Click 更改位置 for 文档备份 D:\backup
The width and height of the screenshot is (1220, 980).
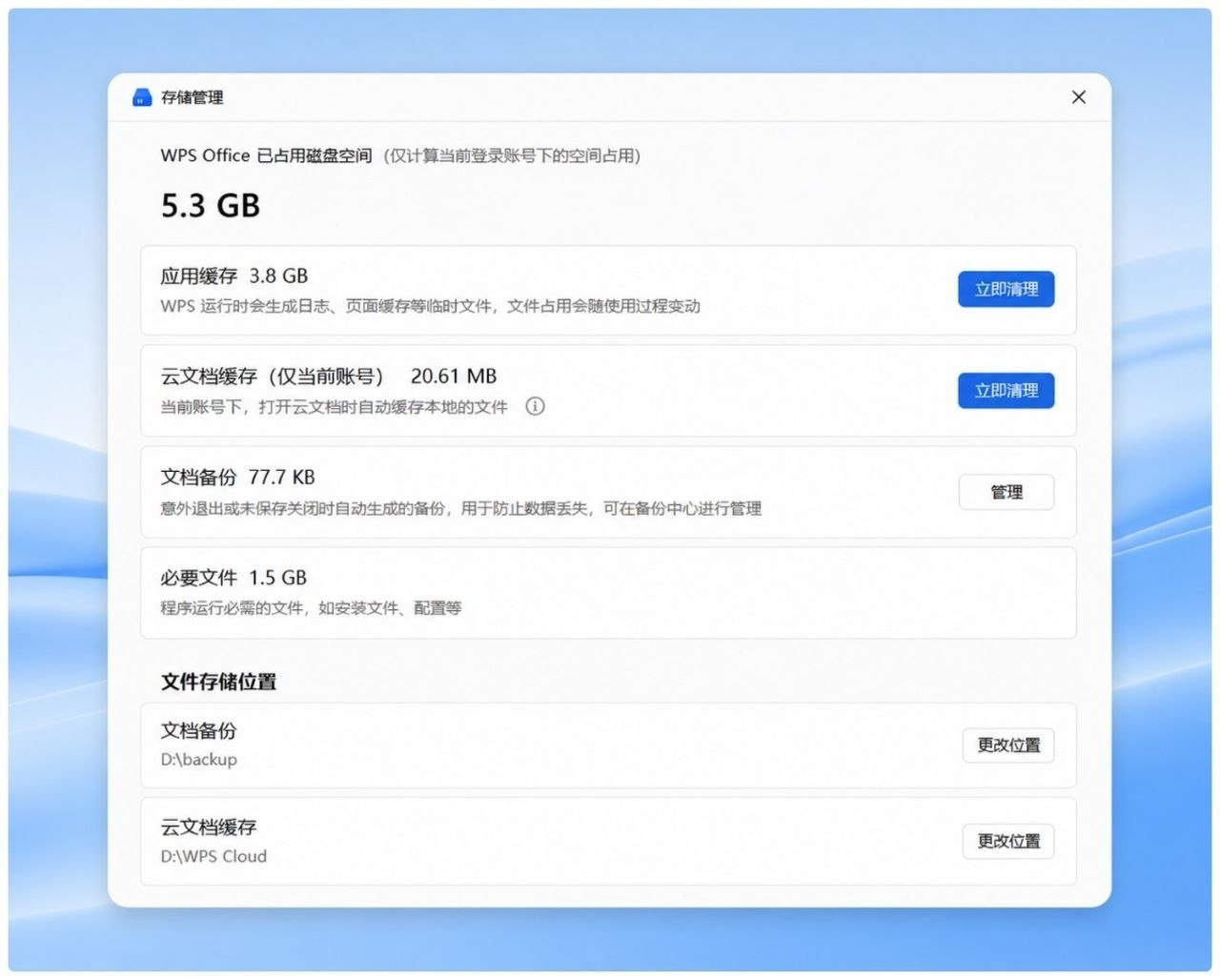point(1008,745)
